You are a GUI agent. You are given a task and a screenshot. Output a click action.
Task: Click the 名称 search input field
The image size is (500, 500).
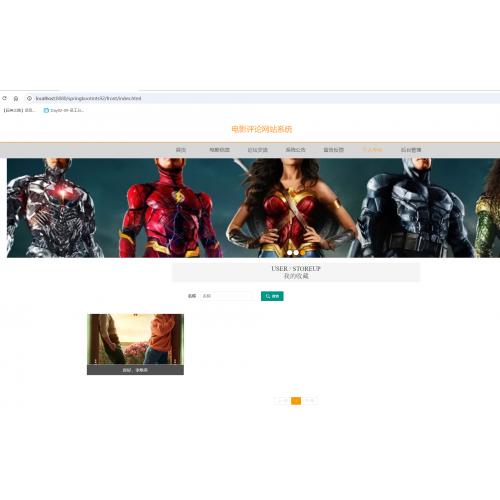pyautogui.click(x=228, y=296)
